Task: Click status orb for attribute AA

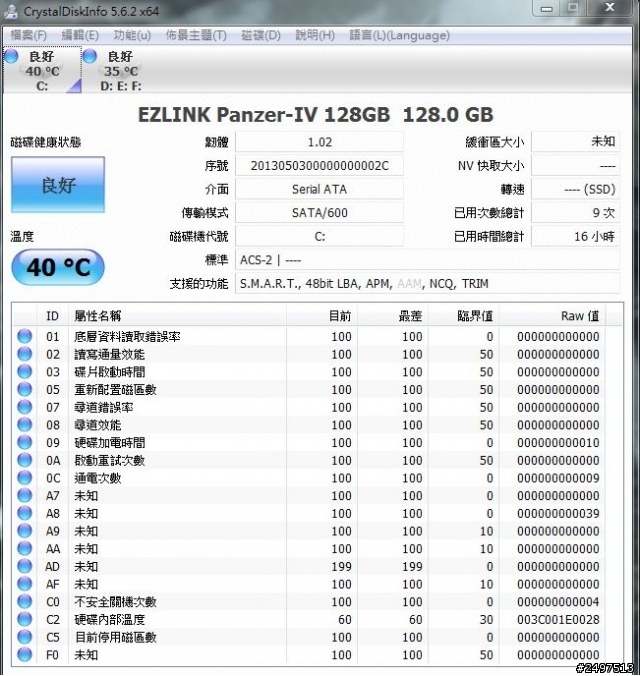Action: coord(25,548)
